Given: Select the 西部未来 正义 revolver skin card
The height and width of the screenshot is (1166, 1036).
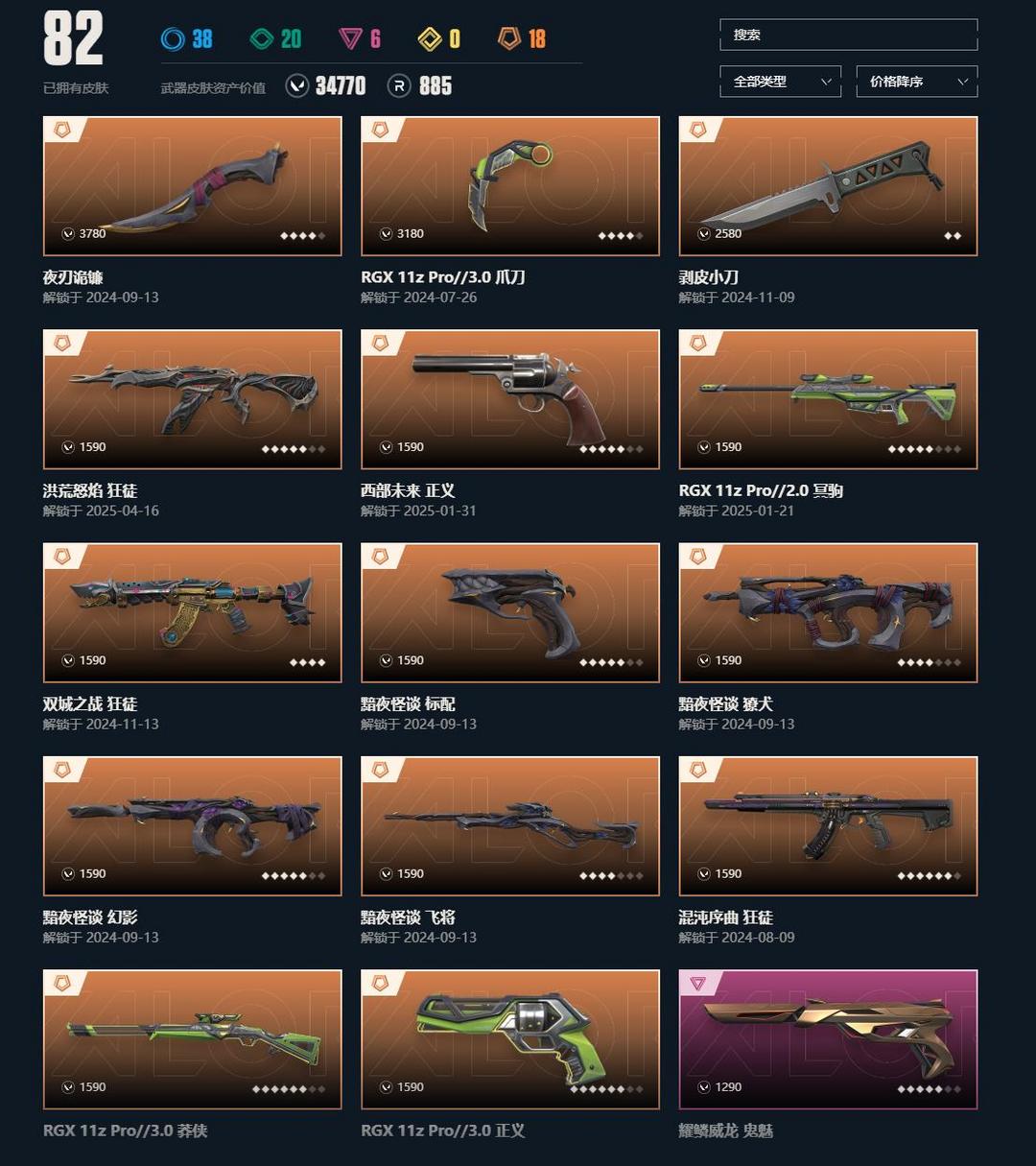Looking at the screenshot, I should coord(510,399).
